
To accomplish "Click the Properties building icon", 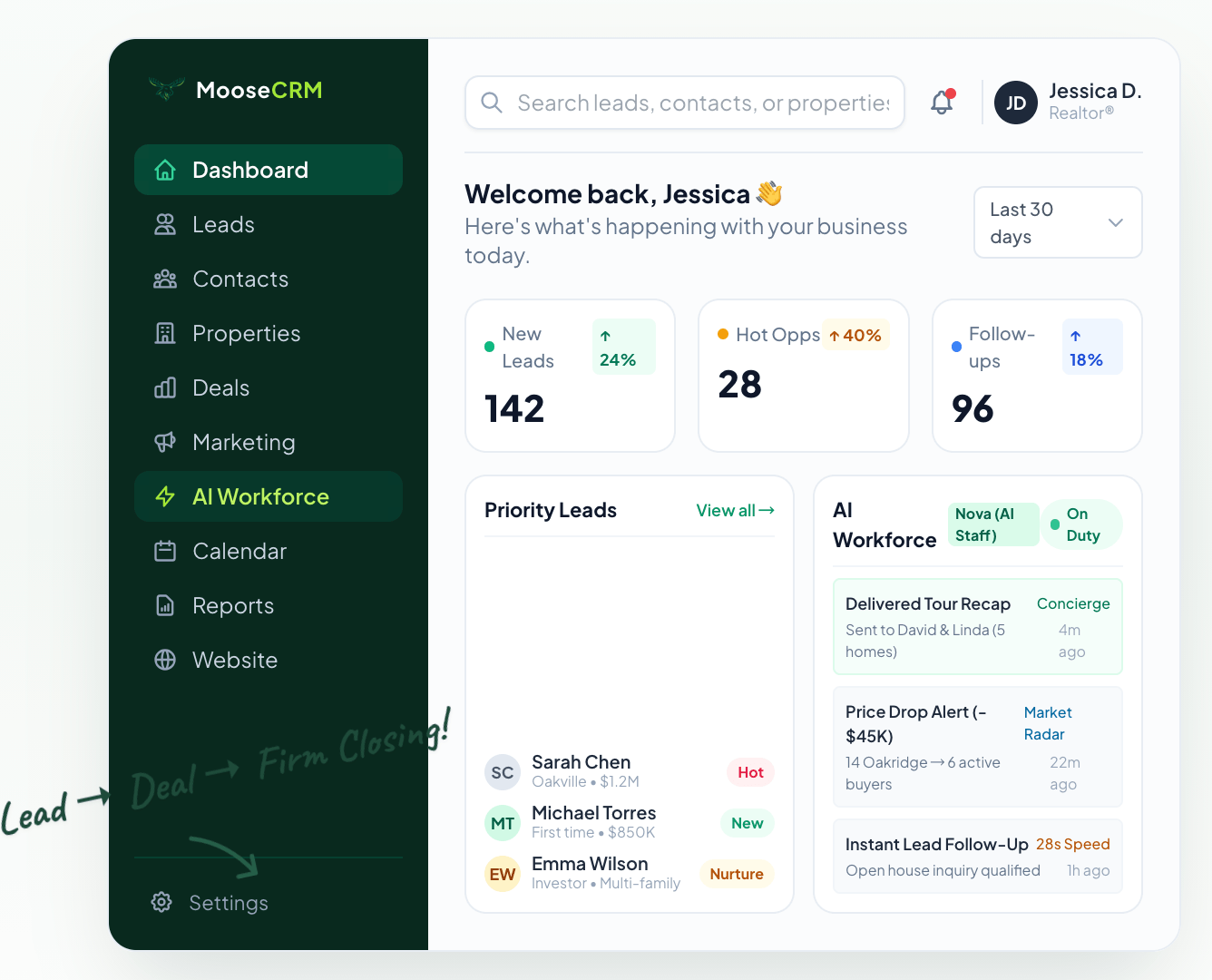I will click(165, 333).
